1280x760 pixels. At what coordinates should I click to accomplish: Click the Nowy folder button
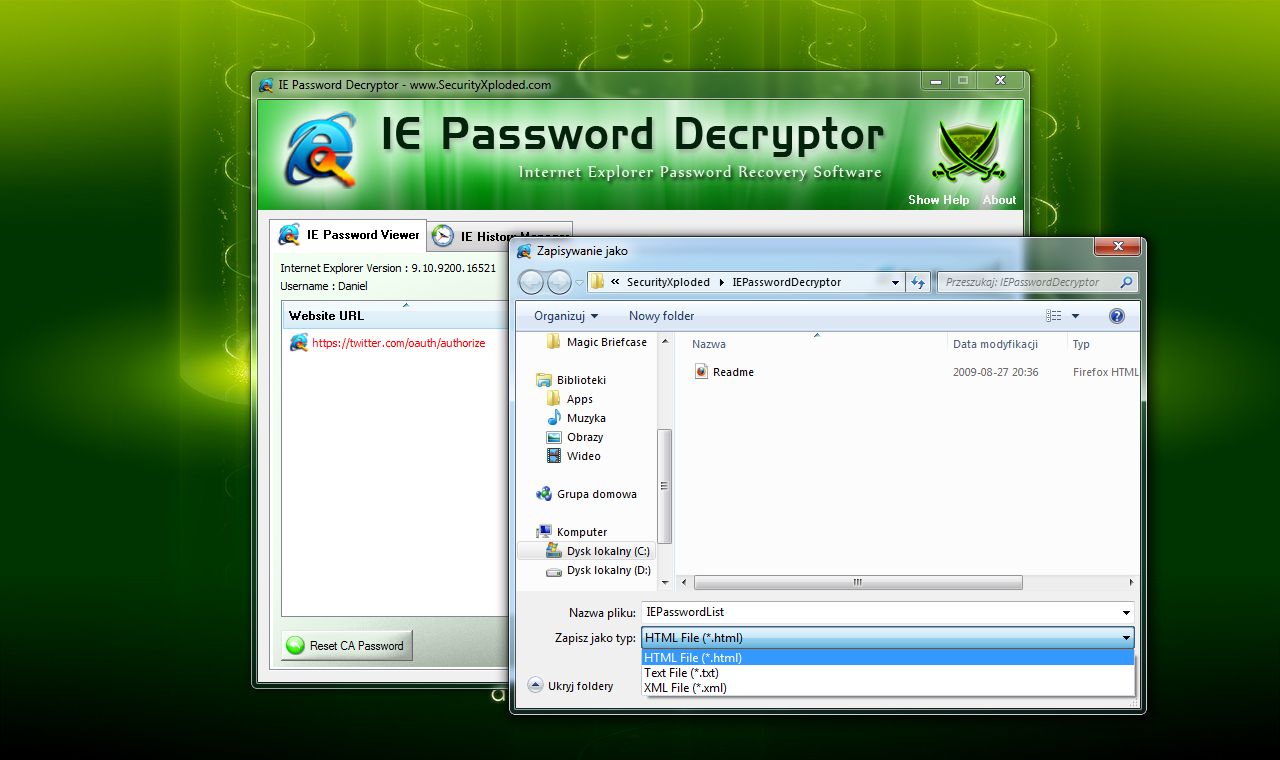661,316
